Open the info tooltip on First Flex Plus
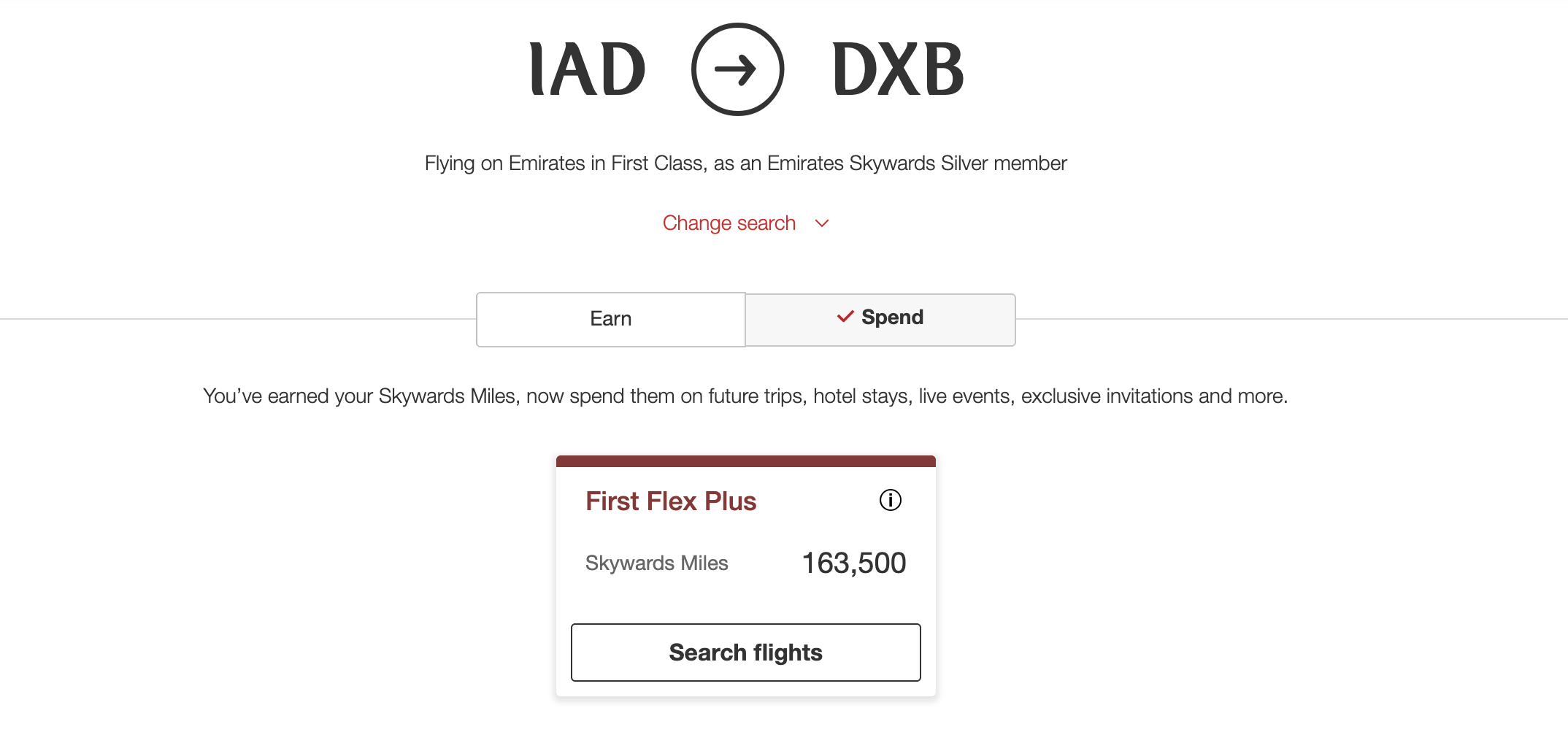Viewport: 1568px width, 743px height. point(890,501)
